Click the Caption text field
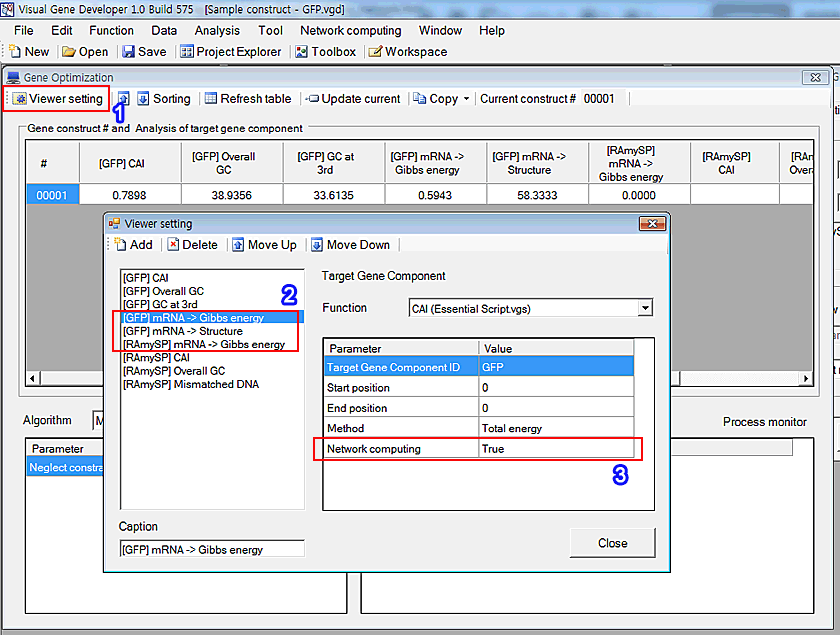This screenshot has width=840, height=635. point(212,549)
